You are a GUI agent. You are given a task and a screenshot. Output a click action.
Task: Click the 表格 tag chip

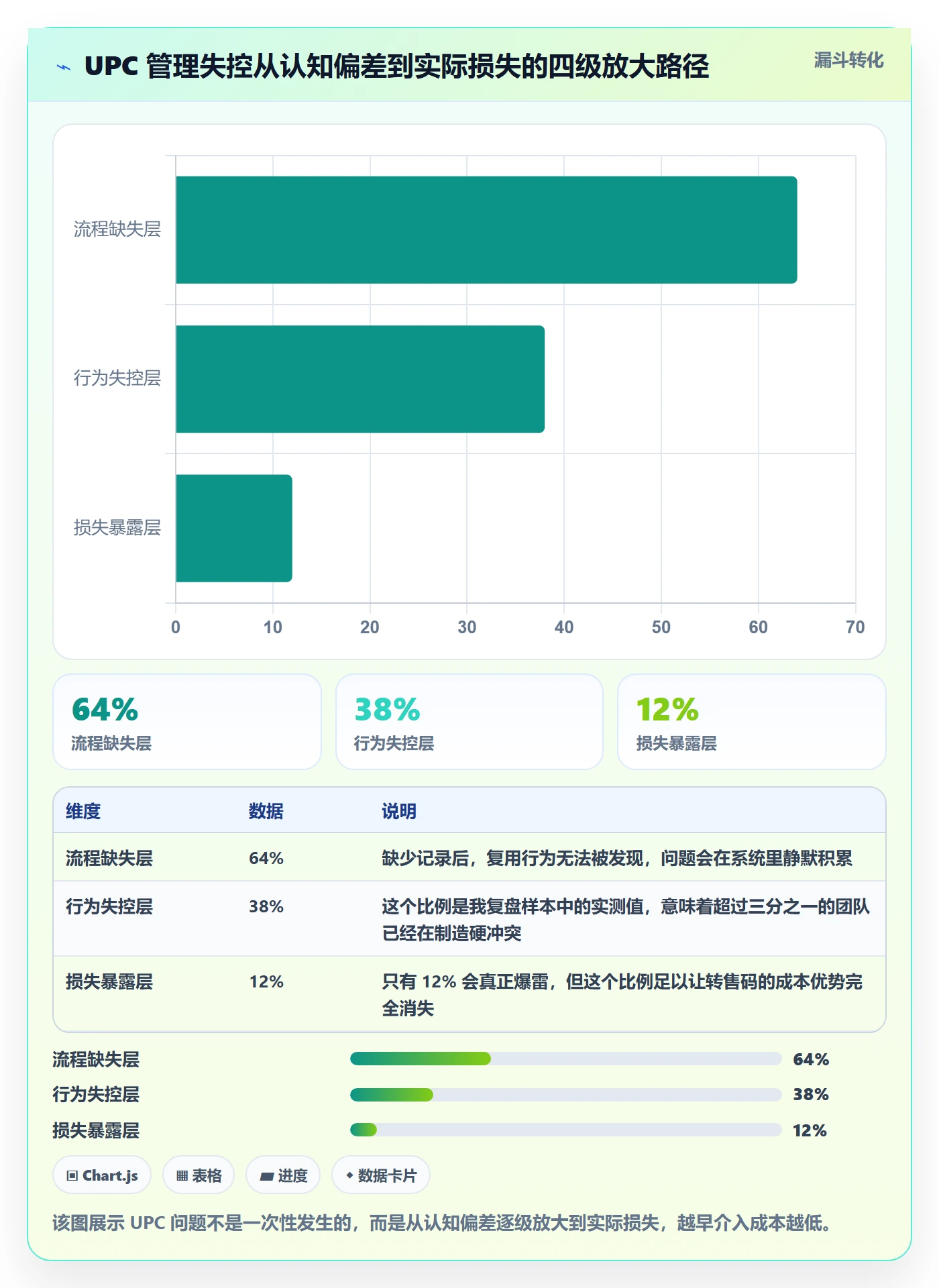(199, 1175)
